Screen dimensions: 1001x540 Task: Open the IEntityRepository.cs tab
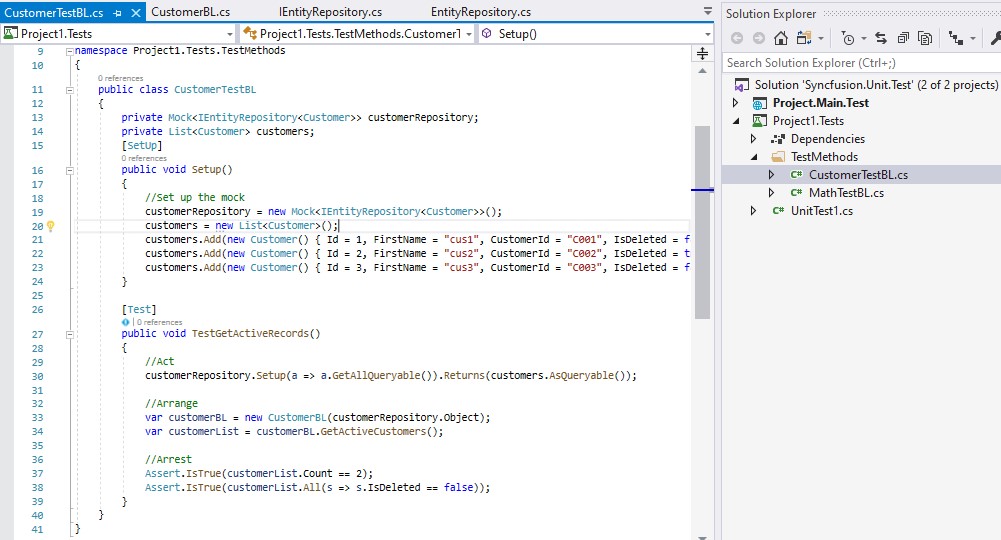pos(330,13)
